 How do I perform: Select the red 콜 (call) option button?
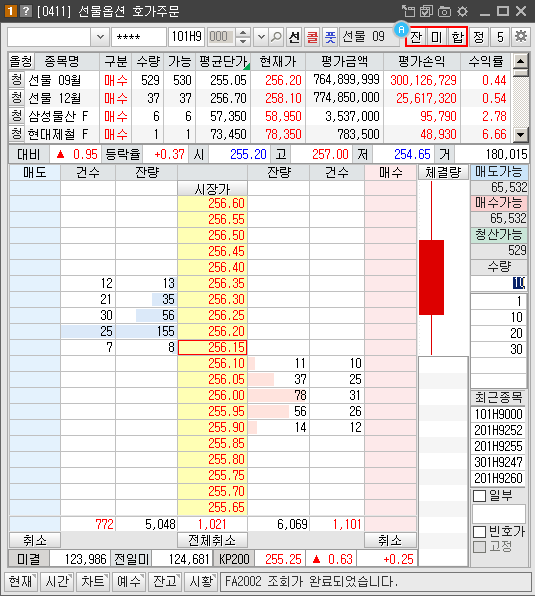click(312, 37)
